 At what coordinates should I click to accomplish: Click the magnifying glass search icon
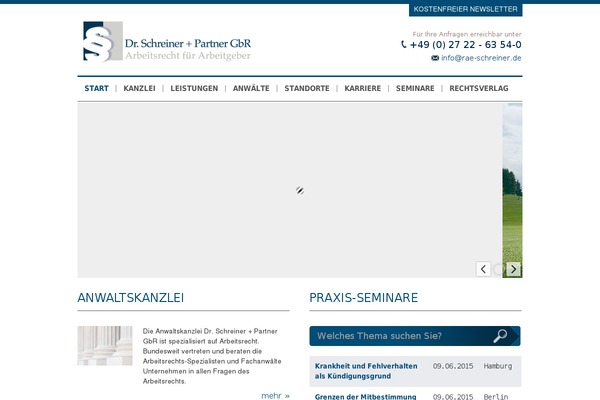pos(500,336)
